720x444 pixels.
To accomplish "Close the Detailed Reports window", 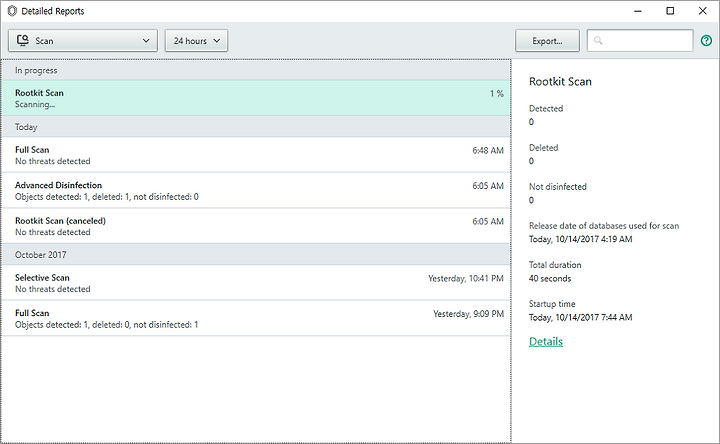I will click(703, 11).
